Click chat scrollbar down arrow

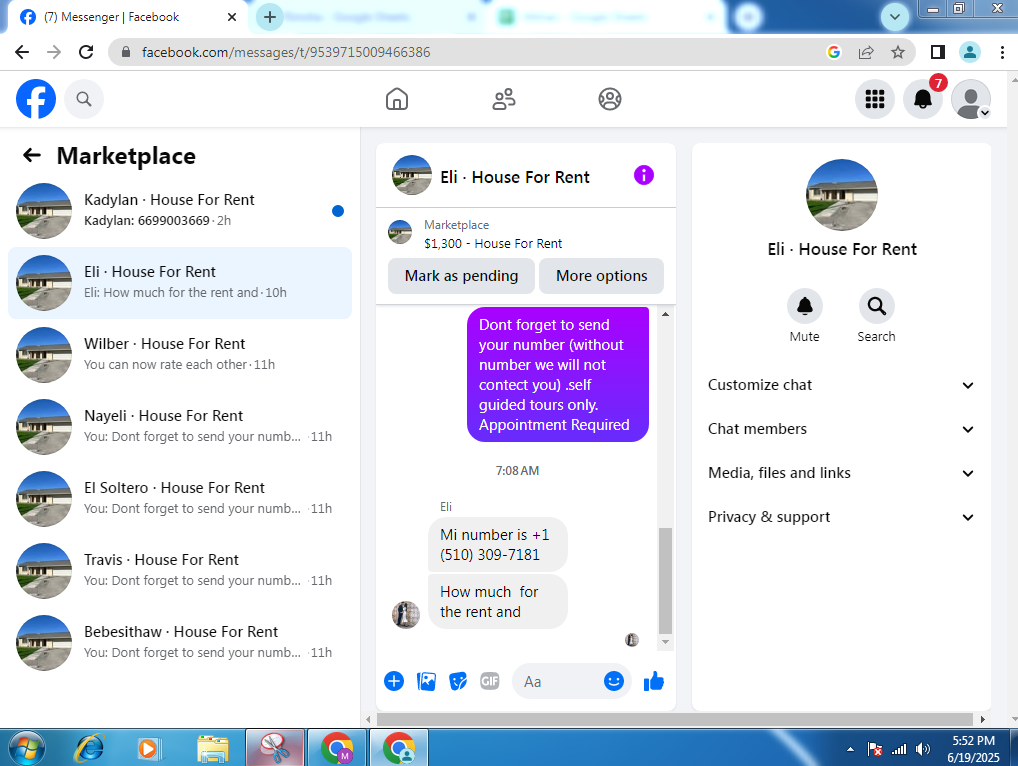(665, 642)
